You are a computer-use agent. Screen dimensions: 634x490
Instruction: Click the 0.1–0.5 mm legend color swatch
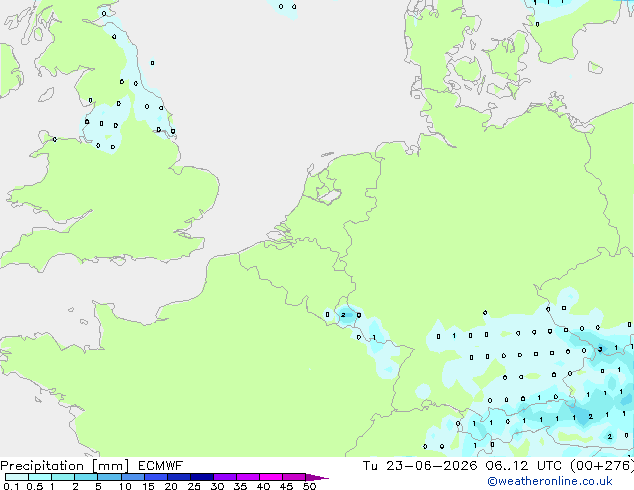17,477
